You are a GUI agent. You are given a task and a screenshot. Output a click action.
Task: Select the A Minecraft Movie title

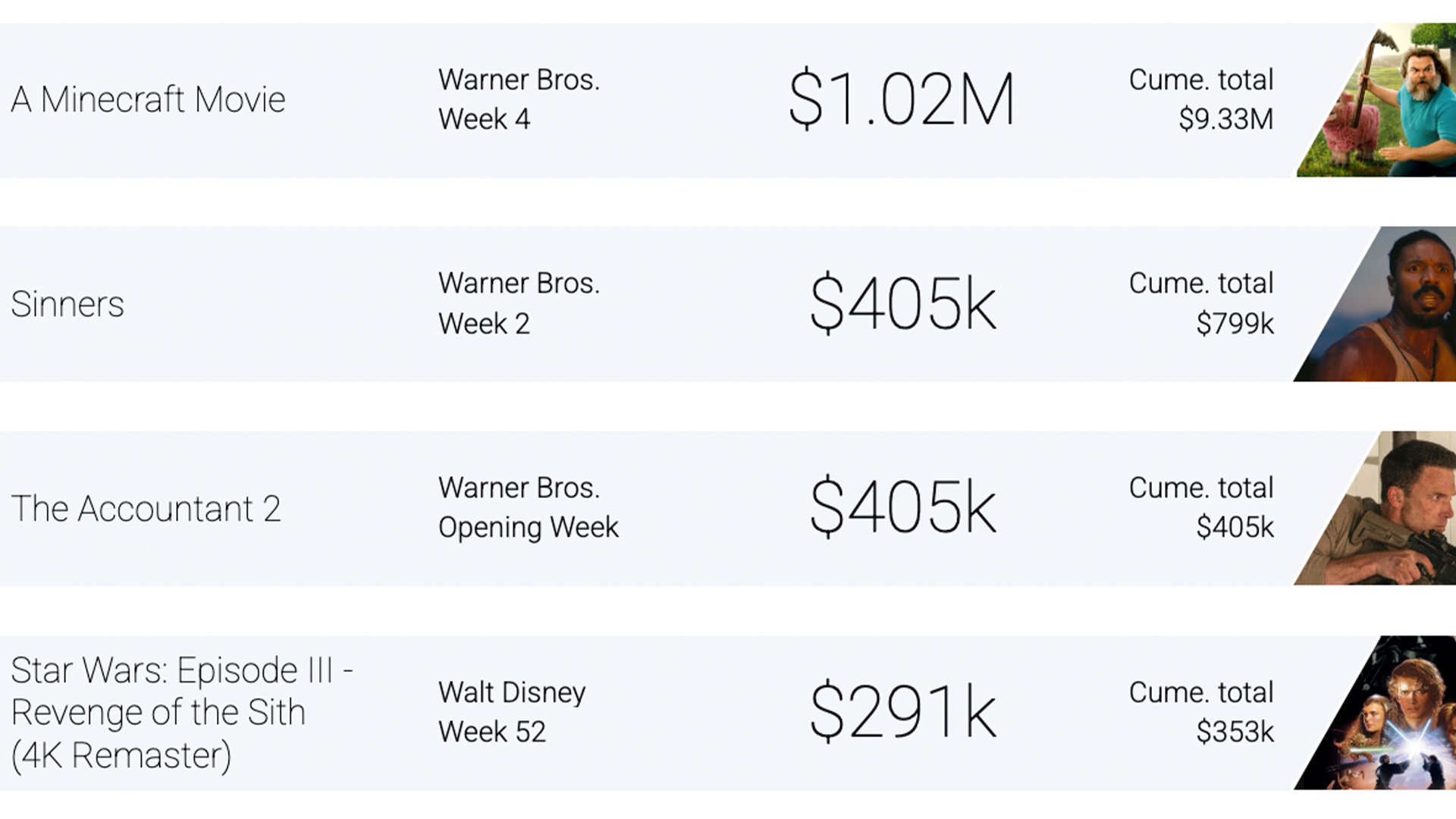148,99
